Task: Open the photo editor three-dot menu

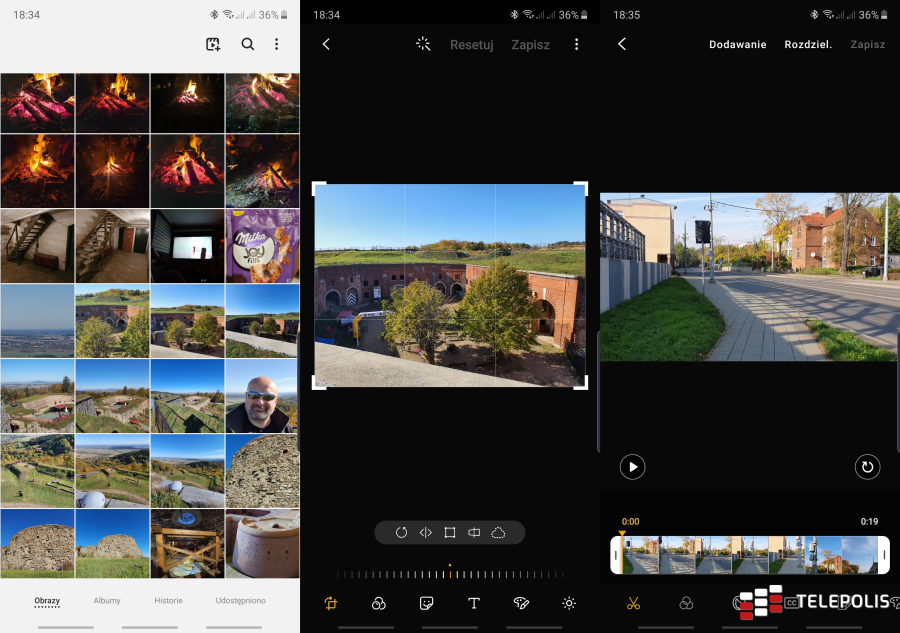Action: (x=576, y=44)
